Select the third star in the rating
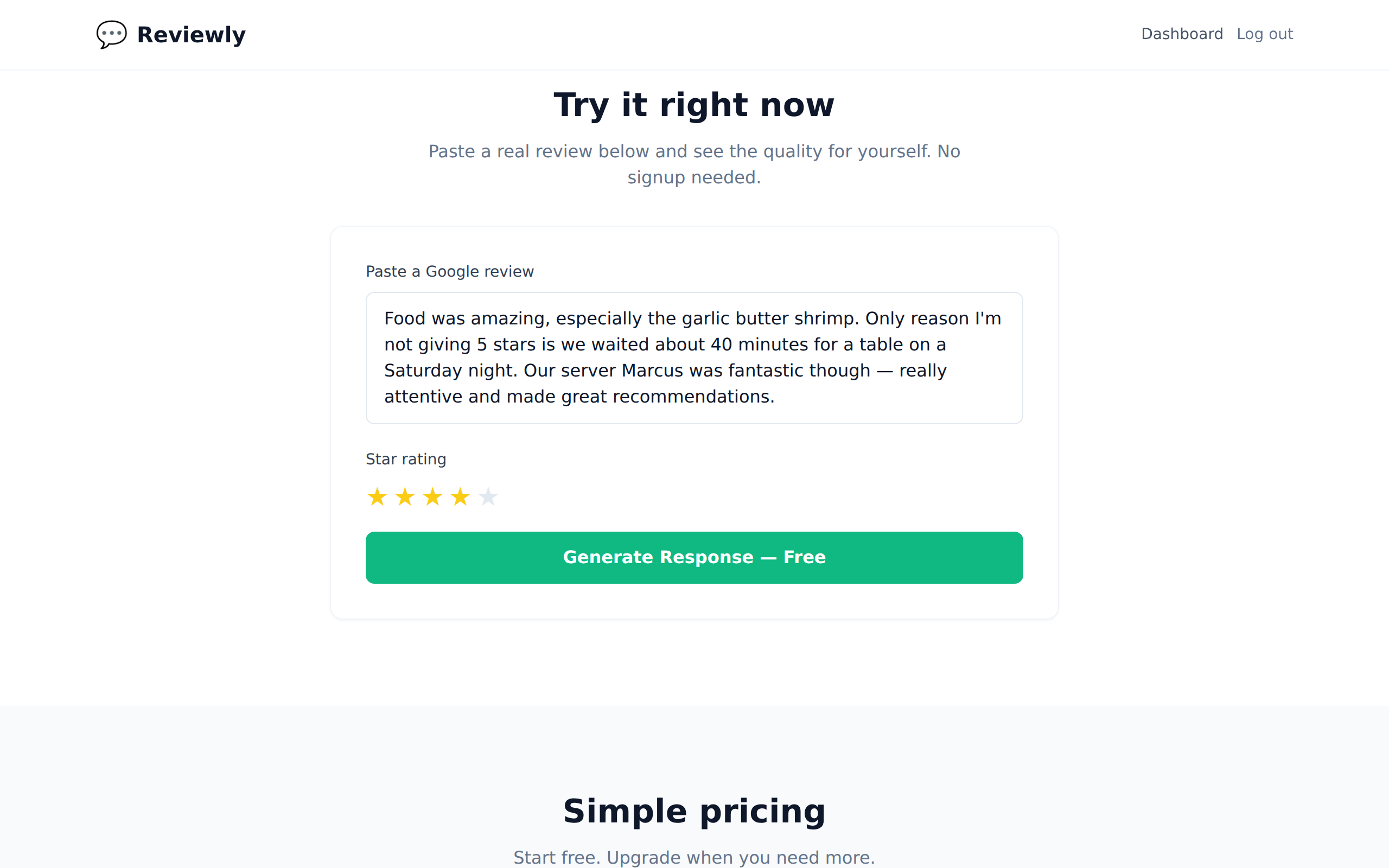 click(432, 496)
